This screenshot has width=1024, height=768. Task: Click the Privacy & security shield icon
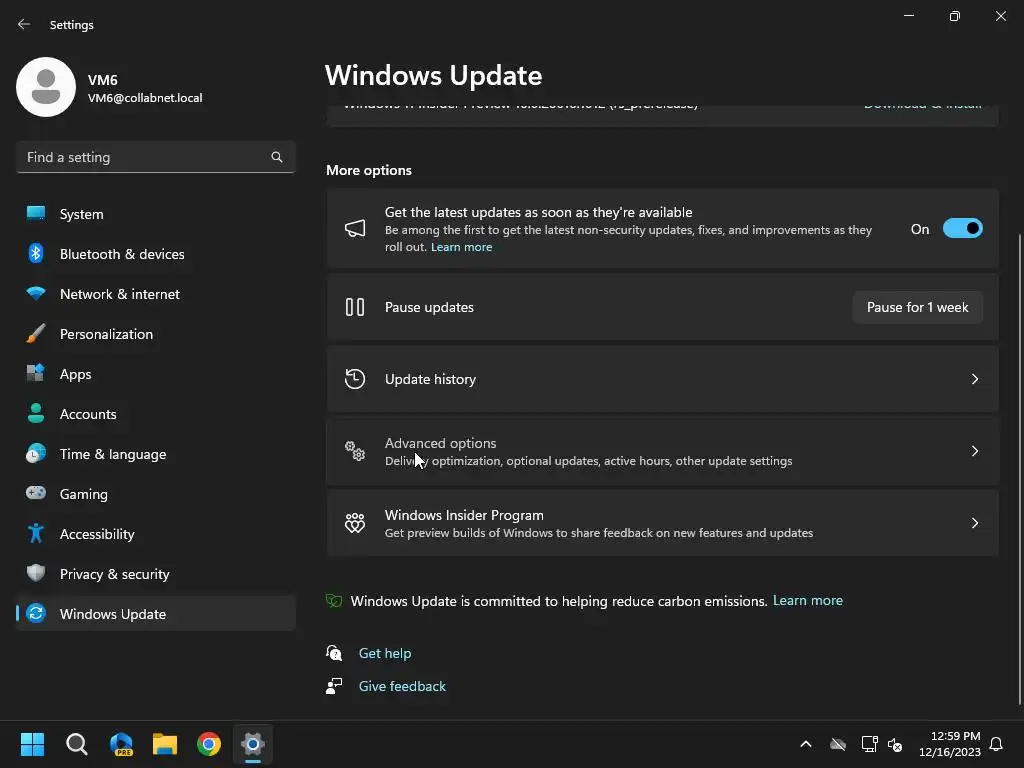36,573
